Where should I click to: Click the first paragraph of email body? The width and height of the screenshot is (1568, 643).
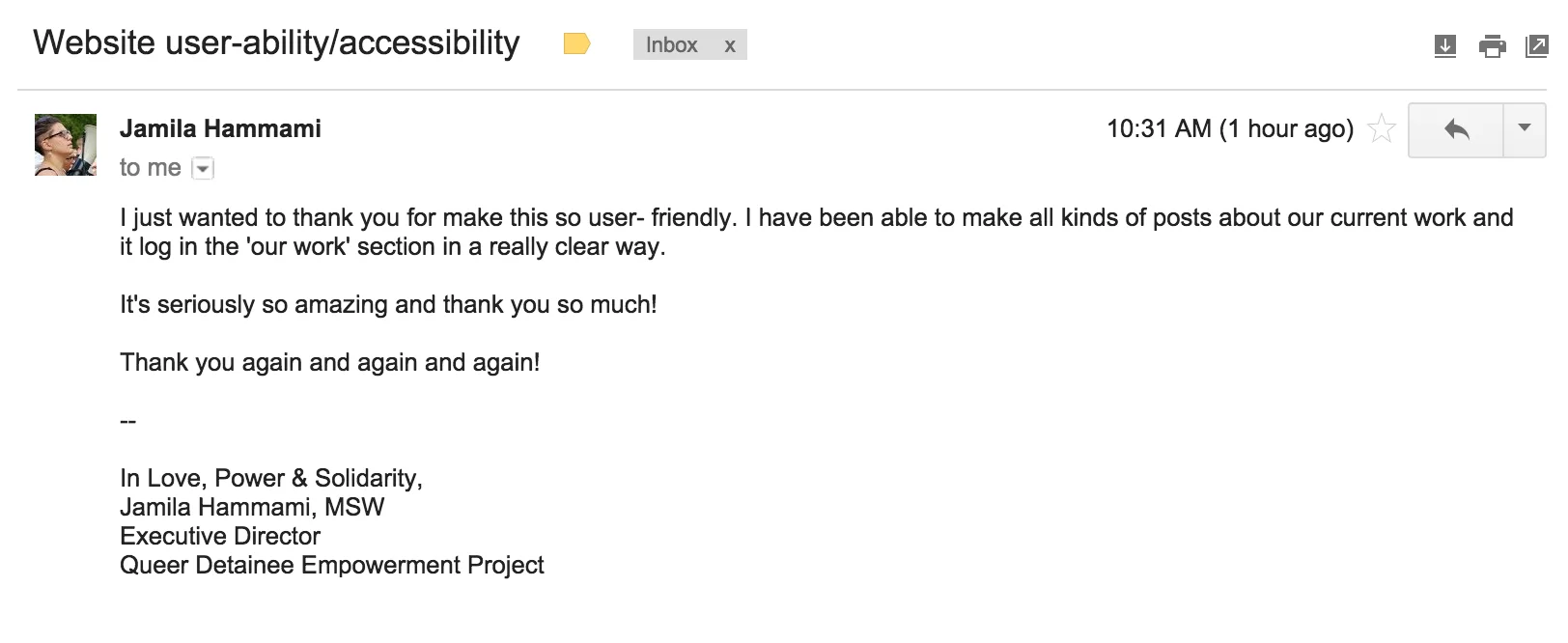pos(817,232)
